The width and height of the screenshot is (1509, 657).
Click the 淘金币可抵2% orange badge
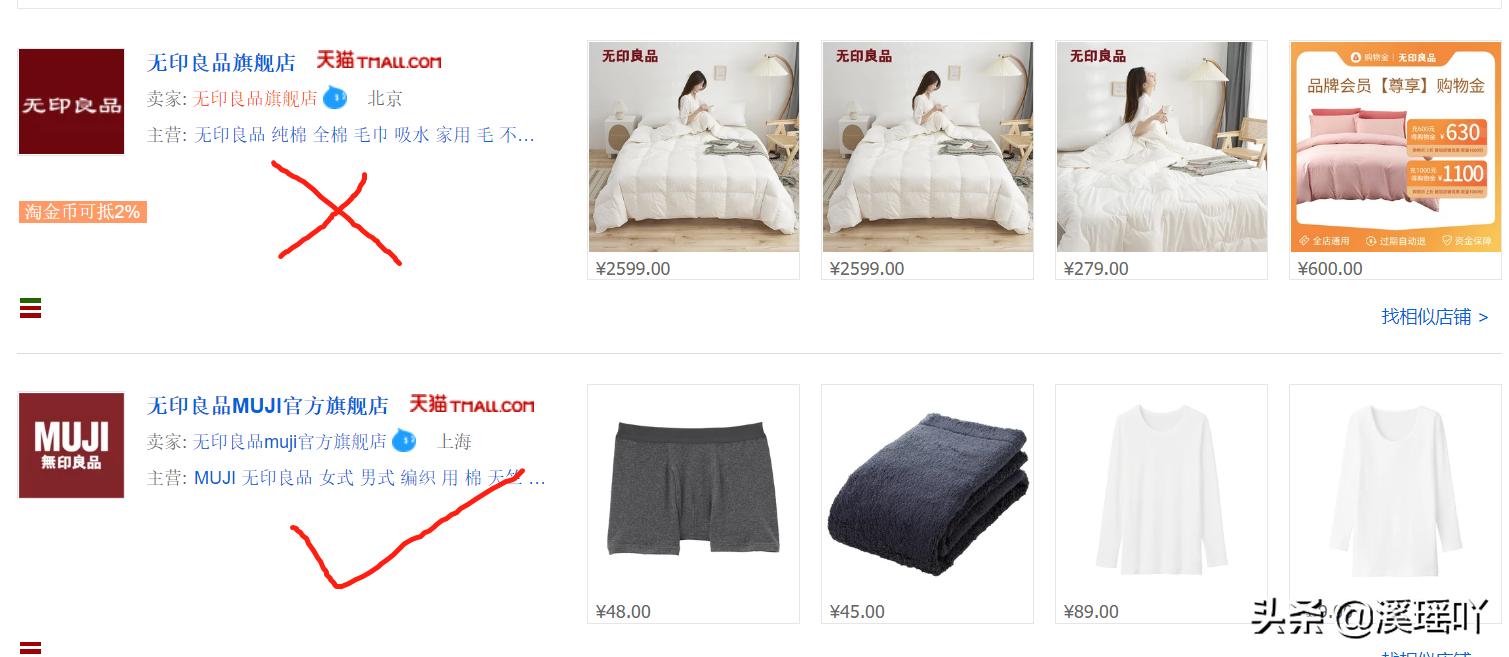click(x=83, y=212)
